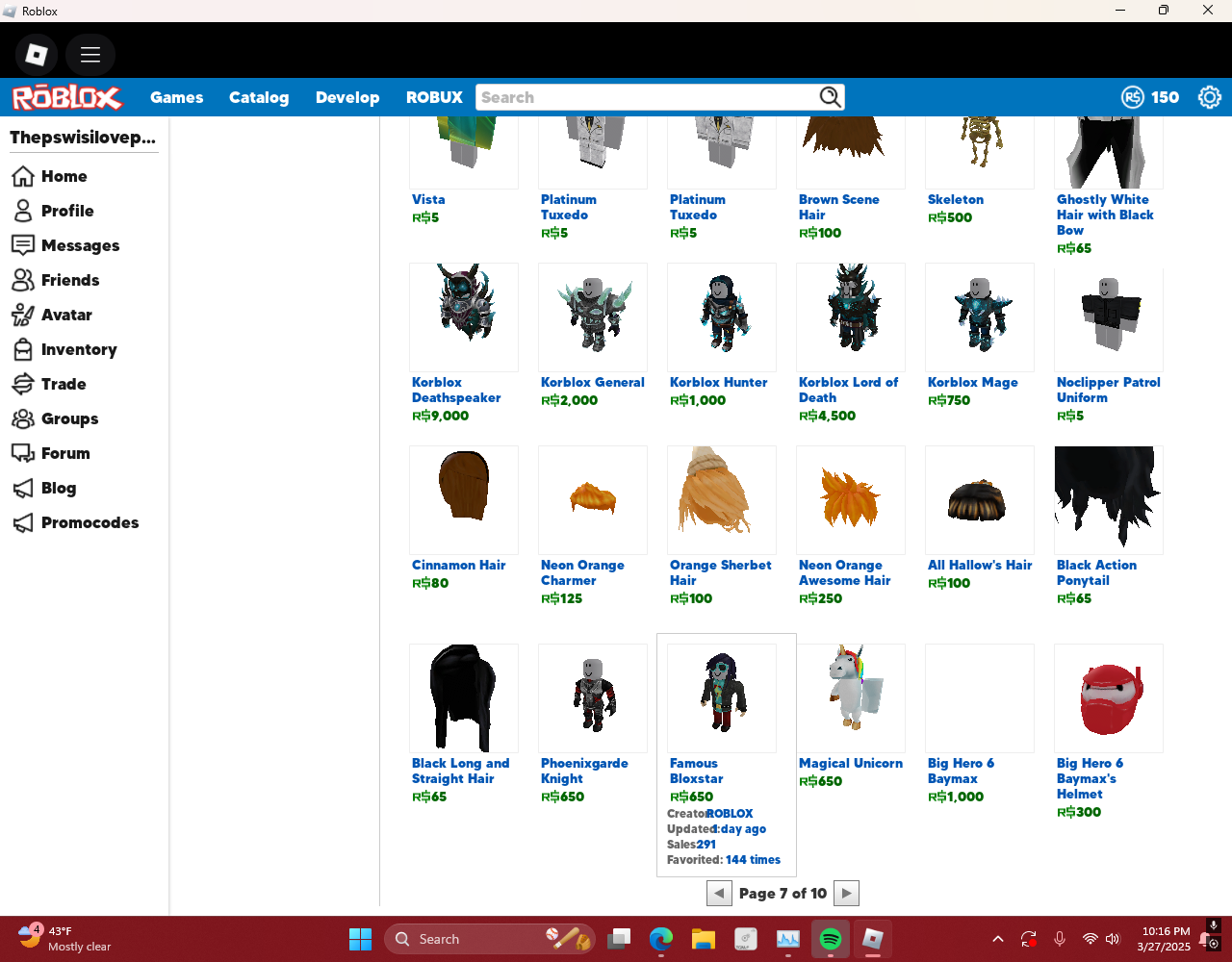Open Groups in sidebar
This screenshot has height=962, width=1232.
coord(55,418)
